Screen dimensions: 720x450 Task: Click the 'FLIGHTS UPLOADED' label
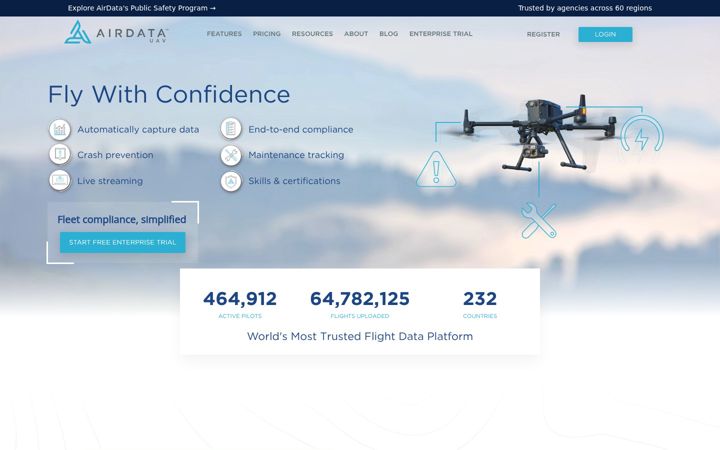point(360,316)
